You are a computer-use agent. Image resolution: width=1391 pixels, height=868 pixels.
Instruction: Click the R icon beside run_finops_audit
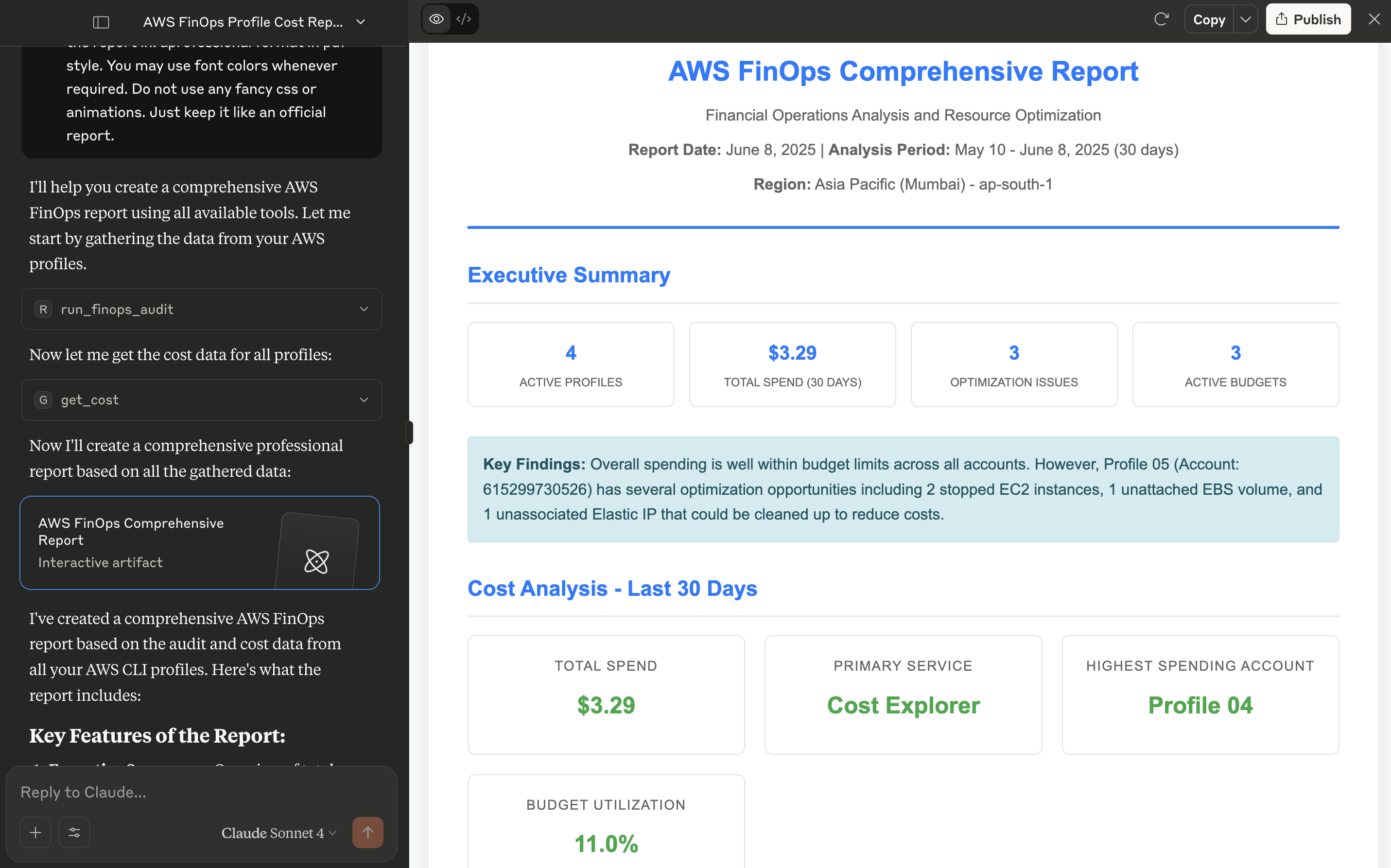coord(43,309)
